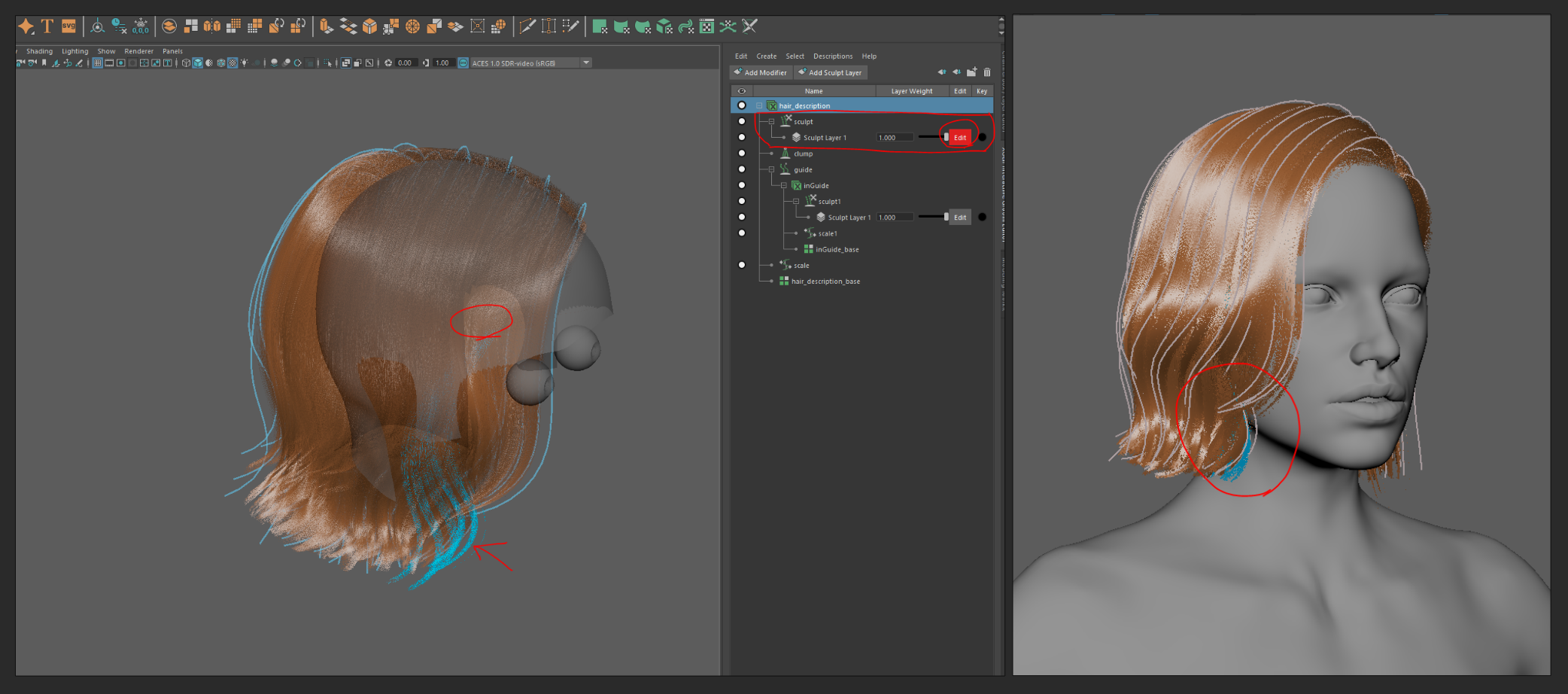Toggle visibility of clump modifier
The image size is (1568, 694).
(742, 154)
